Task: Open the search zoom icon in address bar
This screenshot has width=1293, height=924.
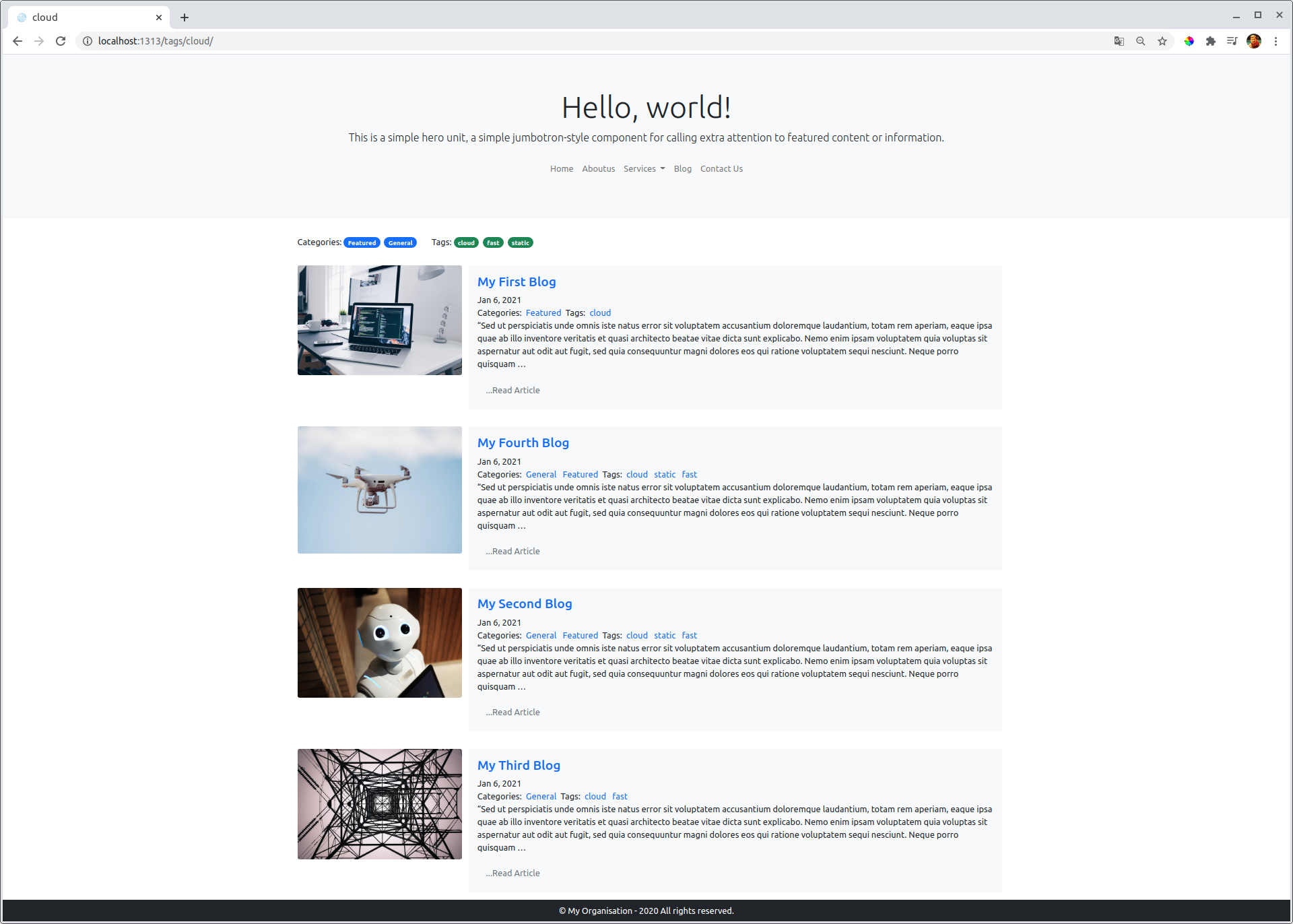Action: click(1140, 41)
